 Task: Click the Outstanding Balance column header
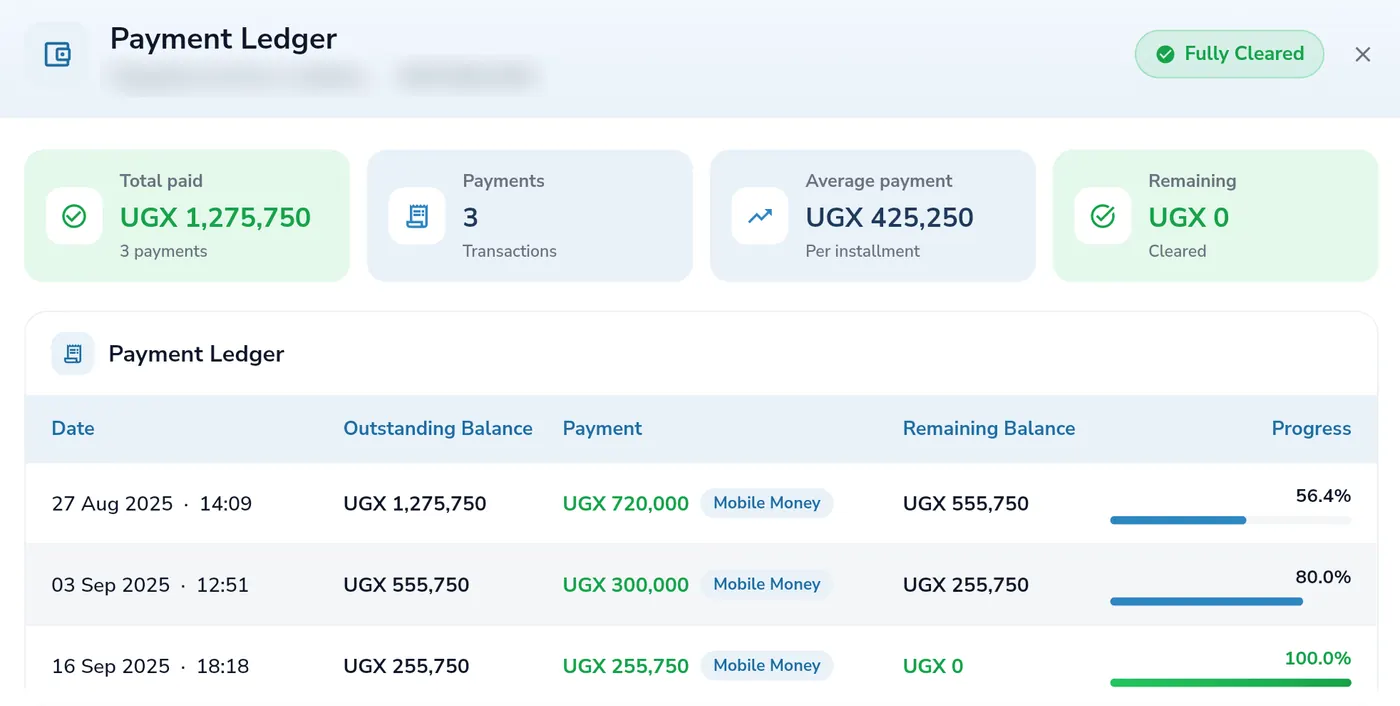(x=438, y=428)
